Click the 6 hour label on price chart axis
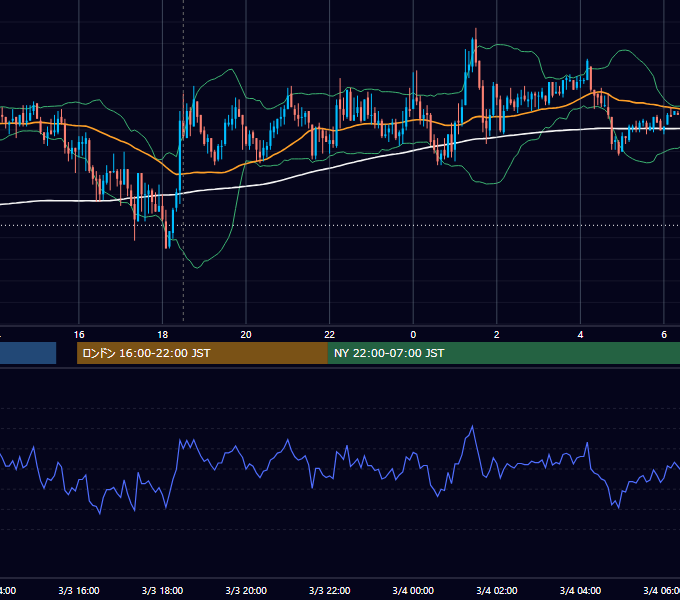This screenshot has width=680, height=600. [664, 334]
